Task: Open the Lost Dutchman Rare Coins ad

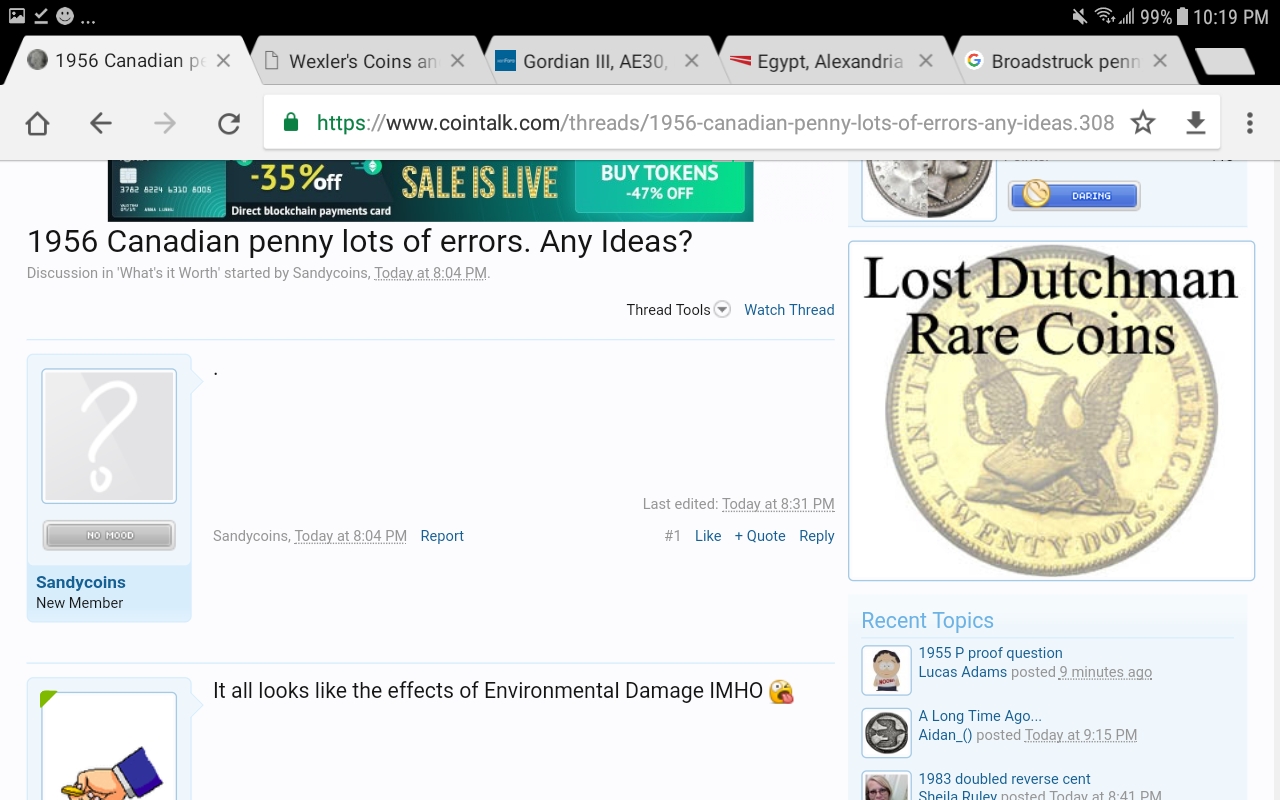Action: click(1051, 410)
